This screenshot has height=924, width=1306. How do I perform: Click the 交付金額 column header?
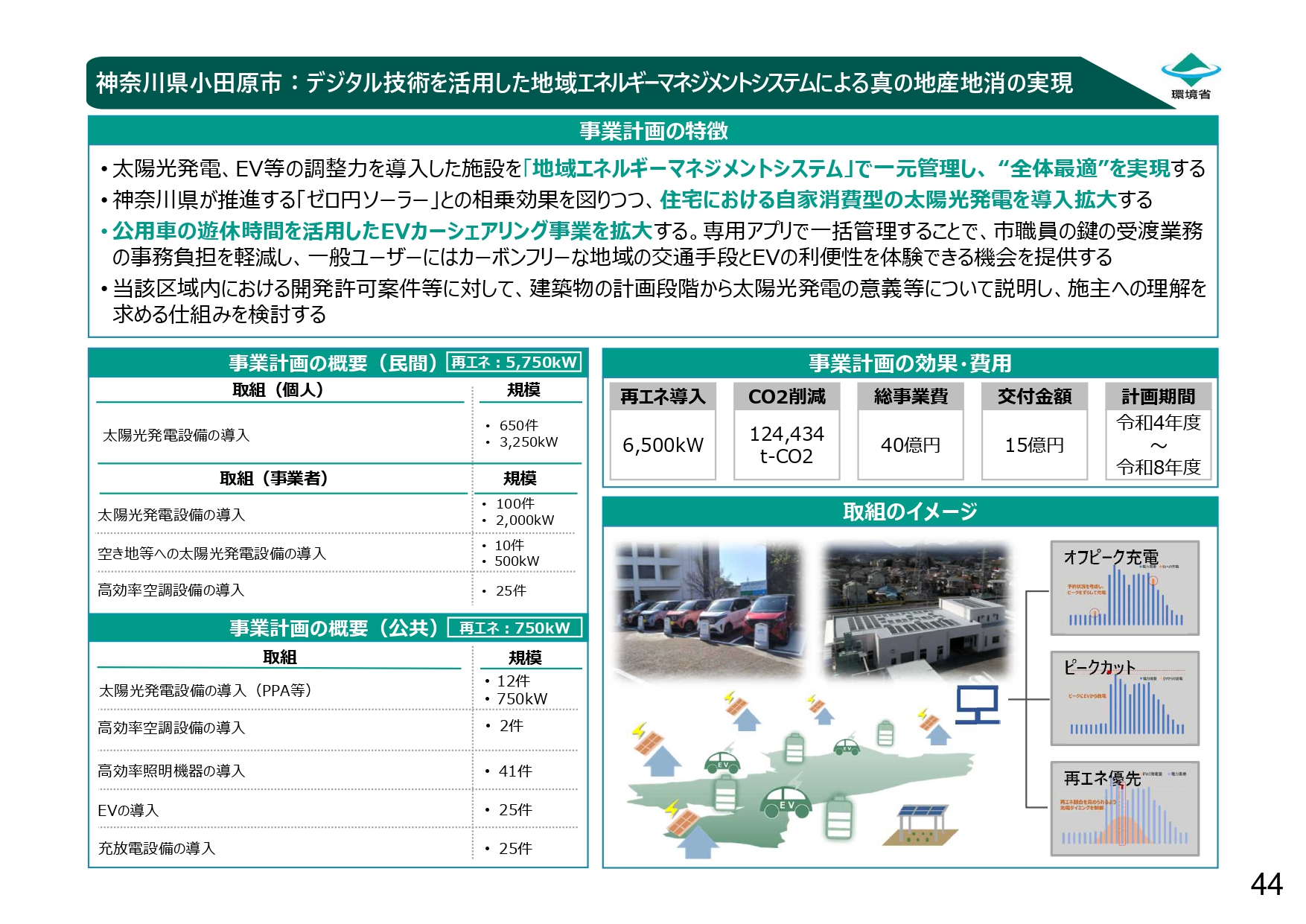(x=1034, y=396)
